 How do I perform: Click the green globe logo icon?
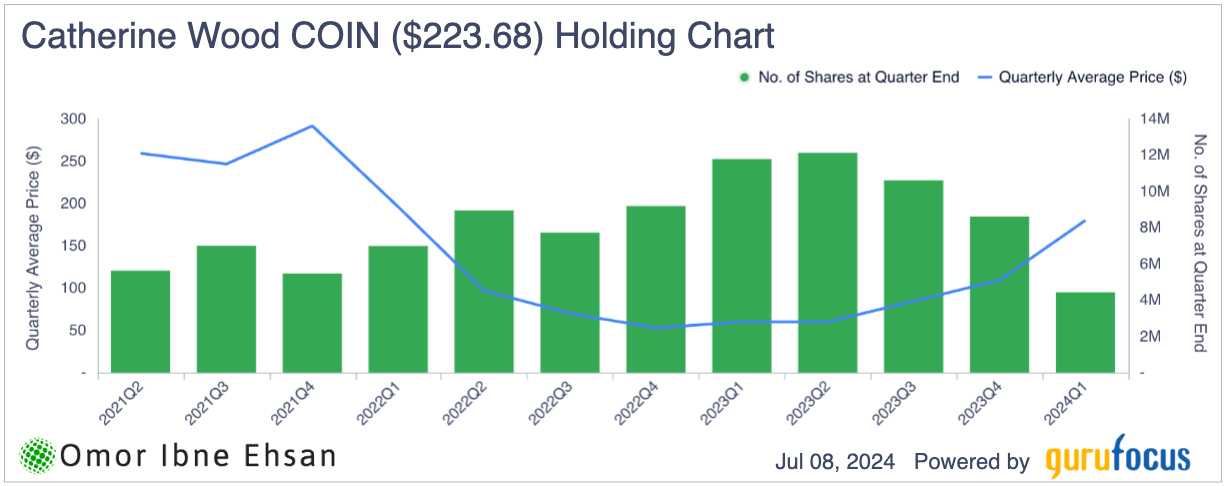click(38, 457)
